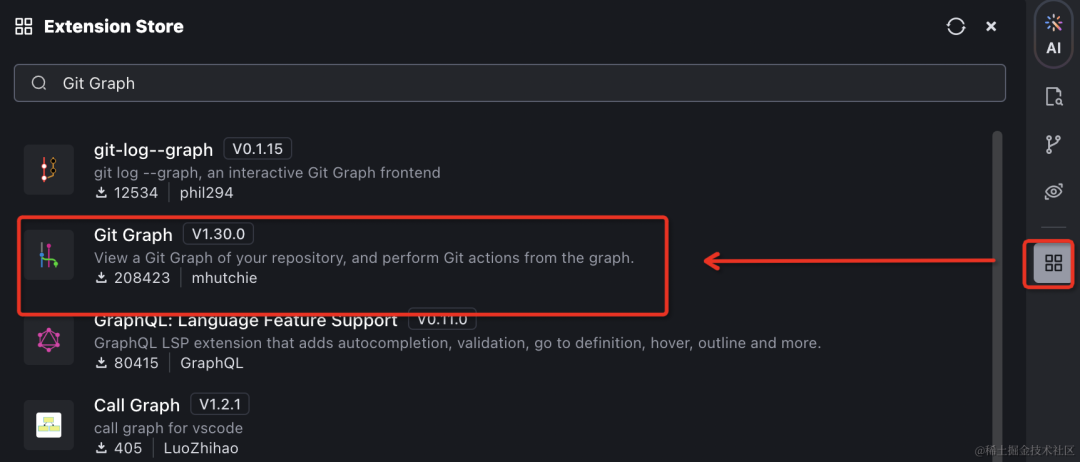Screen dimensions: 1080x462
Task: Click the magnifier icon in search box
Action: click(40, 83)
